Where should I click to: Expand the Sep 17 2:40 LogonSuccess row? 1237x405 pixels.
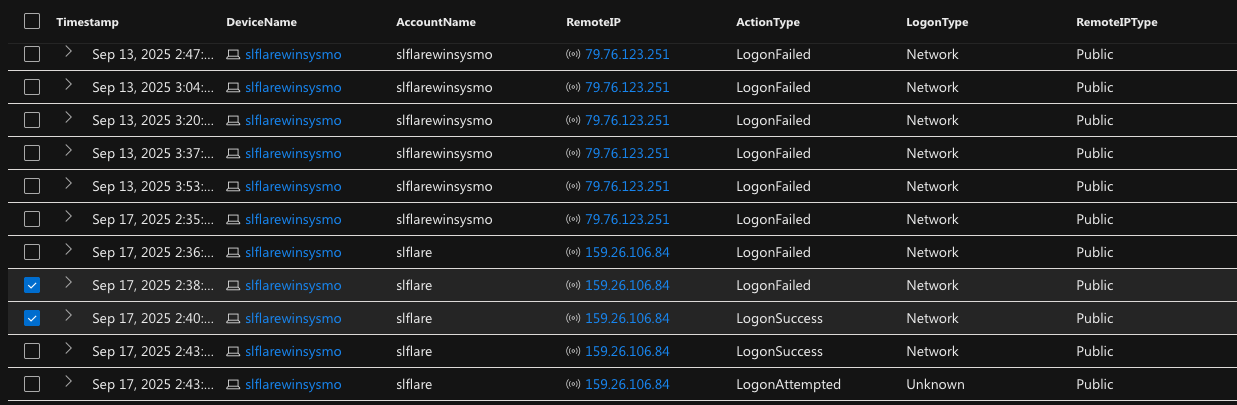68,317
